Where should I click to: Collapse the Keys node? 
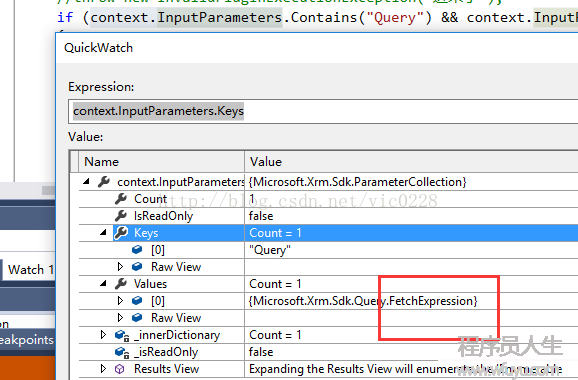[x=103, y=232]
